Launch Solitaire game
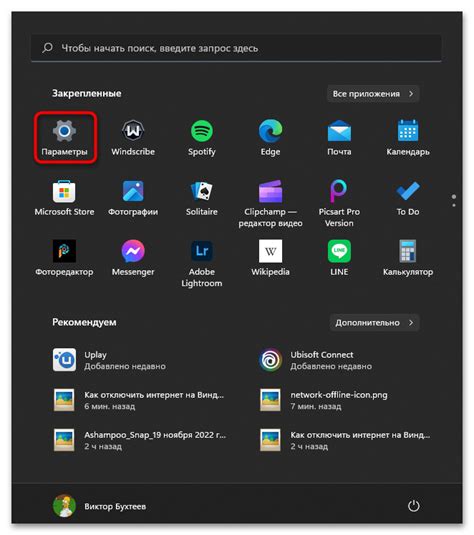474x535 pixels. (202, 199)
